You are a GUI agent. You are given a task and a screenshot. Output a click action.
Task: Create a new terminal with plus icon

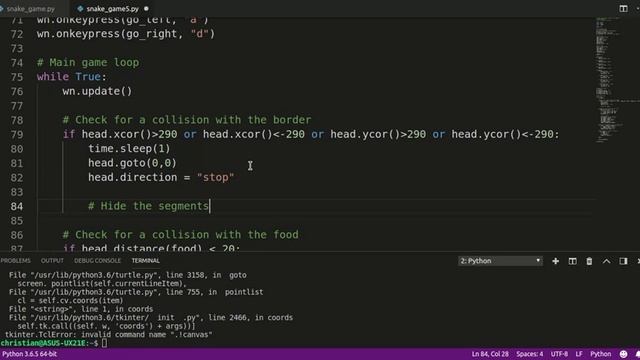(556, 261)
